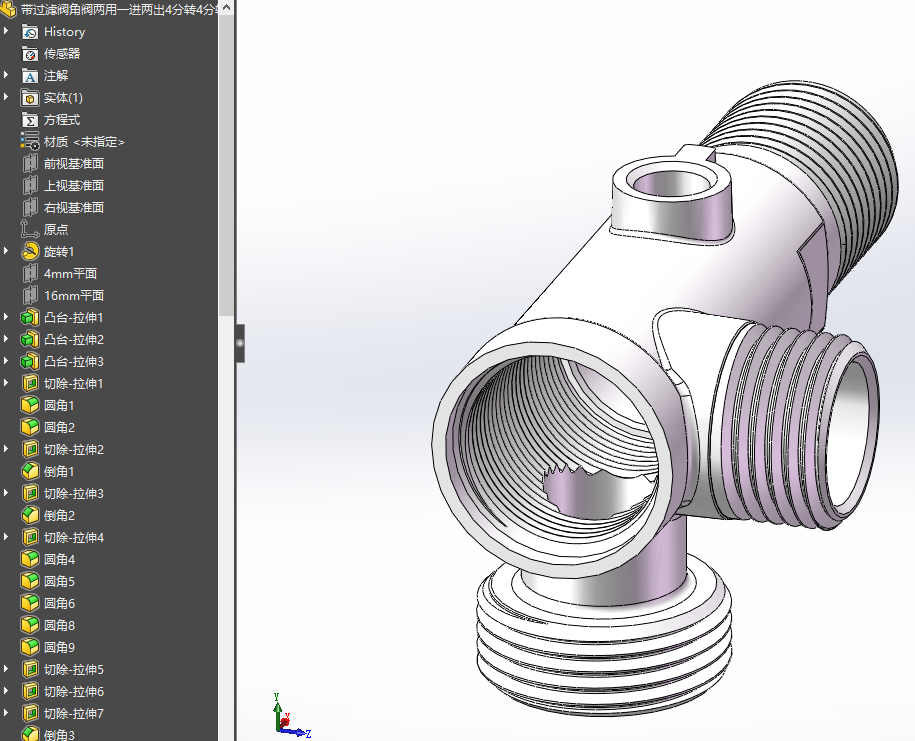
Task: Select 材质 <未指定> label
Action: (85, 142)
